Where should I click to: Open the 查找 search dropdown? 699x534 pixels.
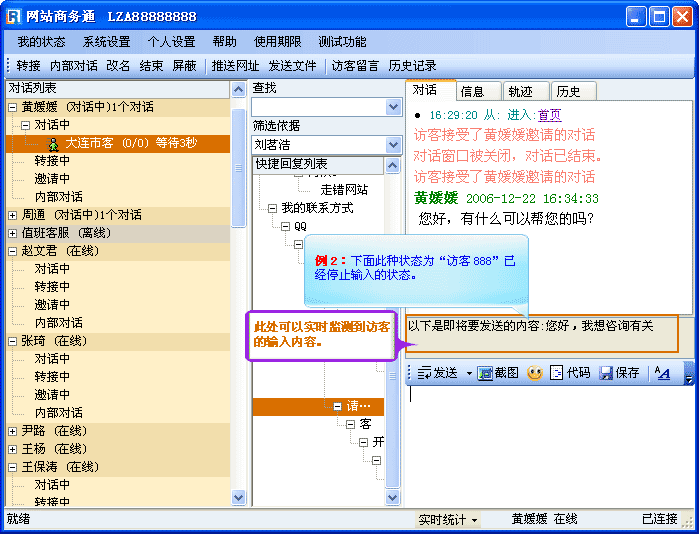tap(393, 107)
